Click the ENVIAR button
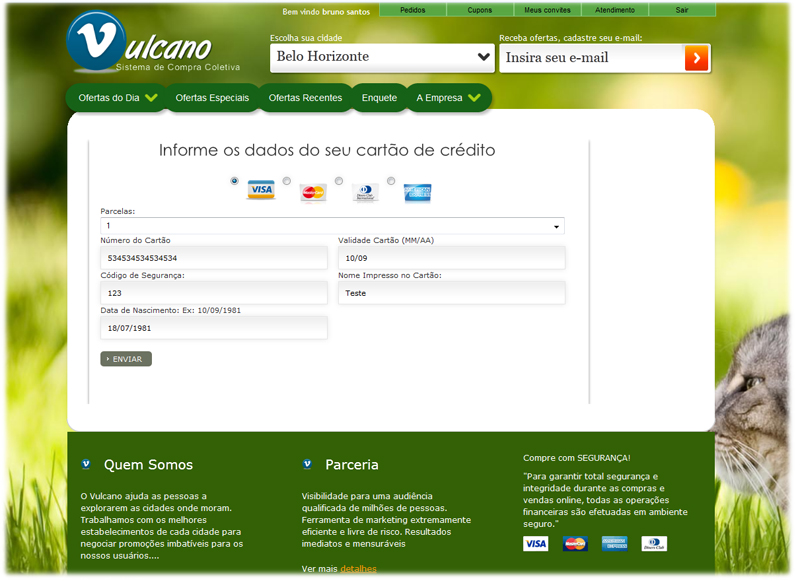The width and height of the screenshot is (800, 581). (x=126, y=359)
